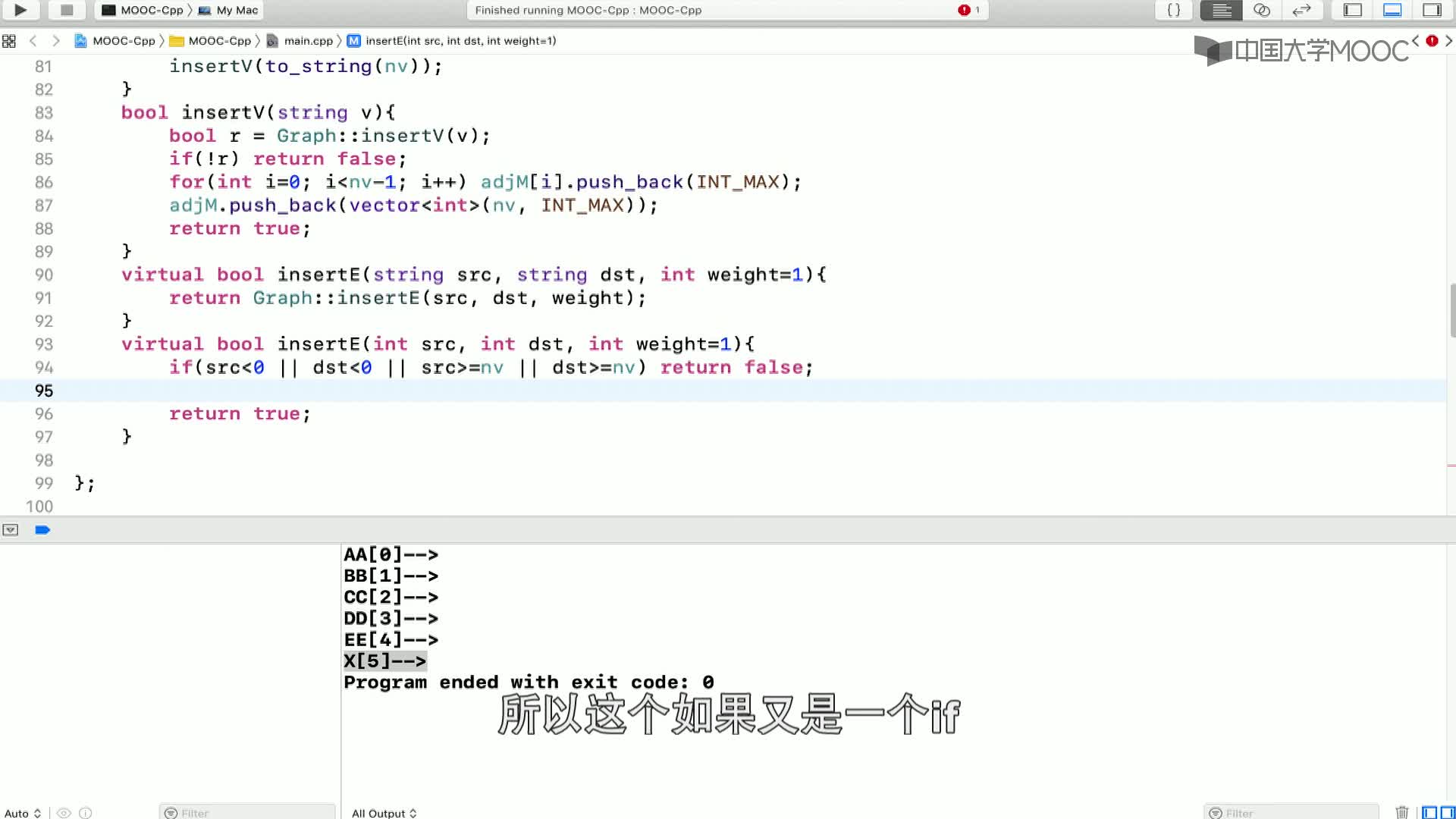Switch to the standard editor view
This screenshot has width=1456, height=819.
click(1221, 10)
